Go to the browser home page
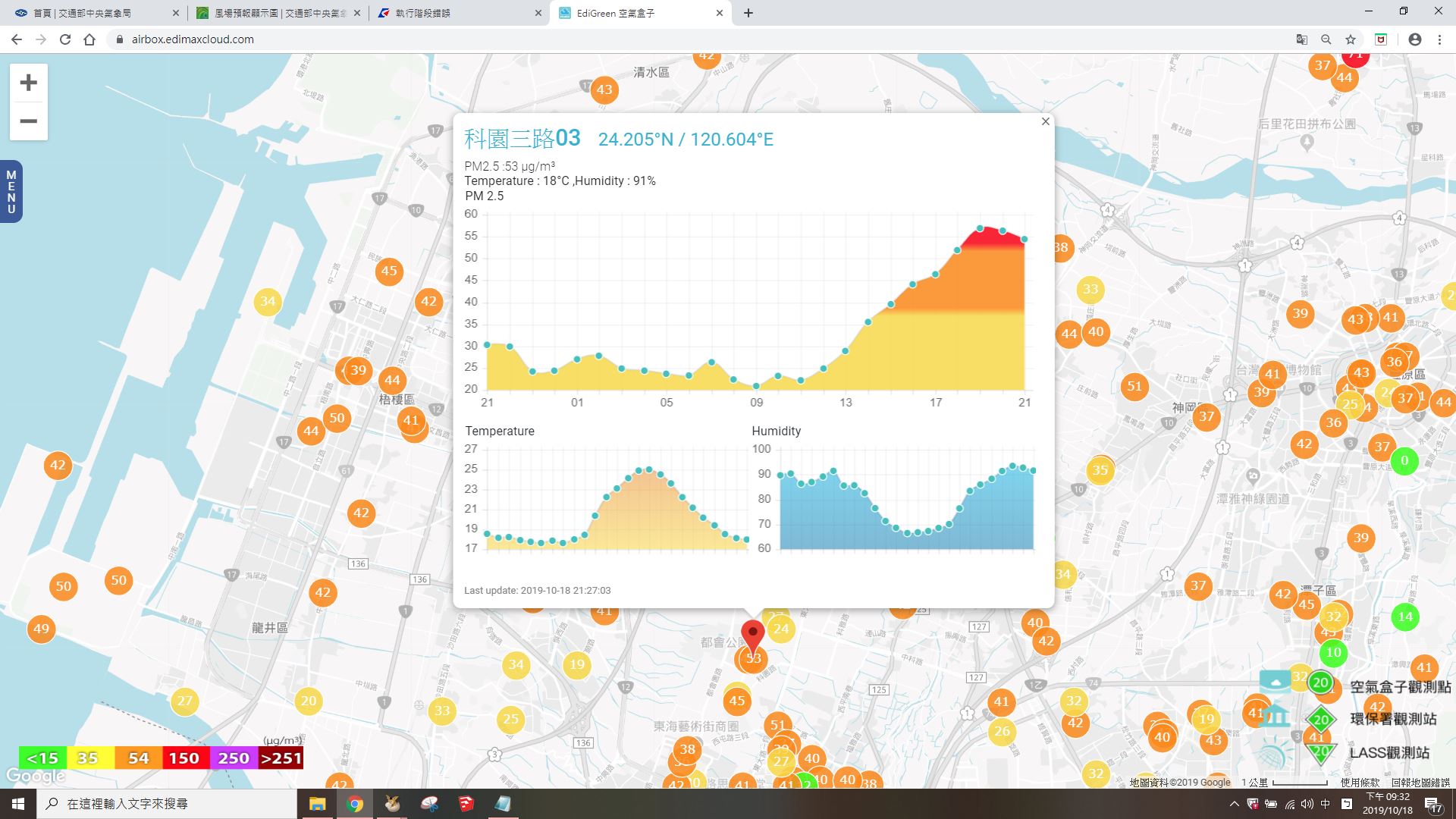The image size is (1456, 819). (89, 39)
